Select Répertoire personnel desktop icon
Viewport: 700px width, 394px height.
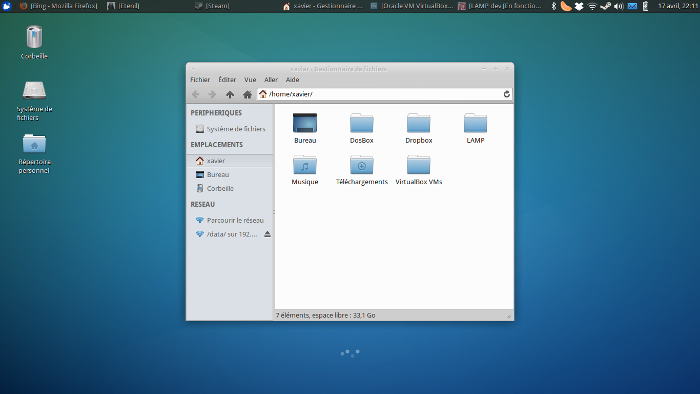(34, 153)
